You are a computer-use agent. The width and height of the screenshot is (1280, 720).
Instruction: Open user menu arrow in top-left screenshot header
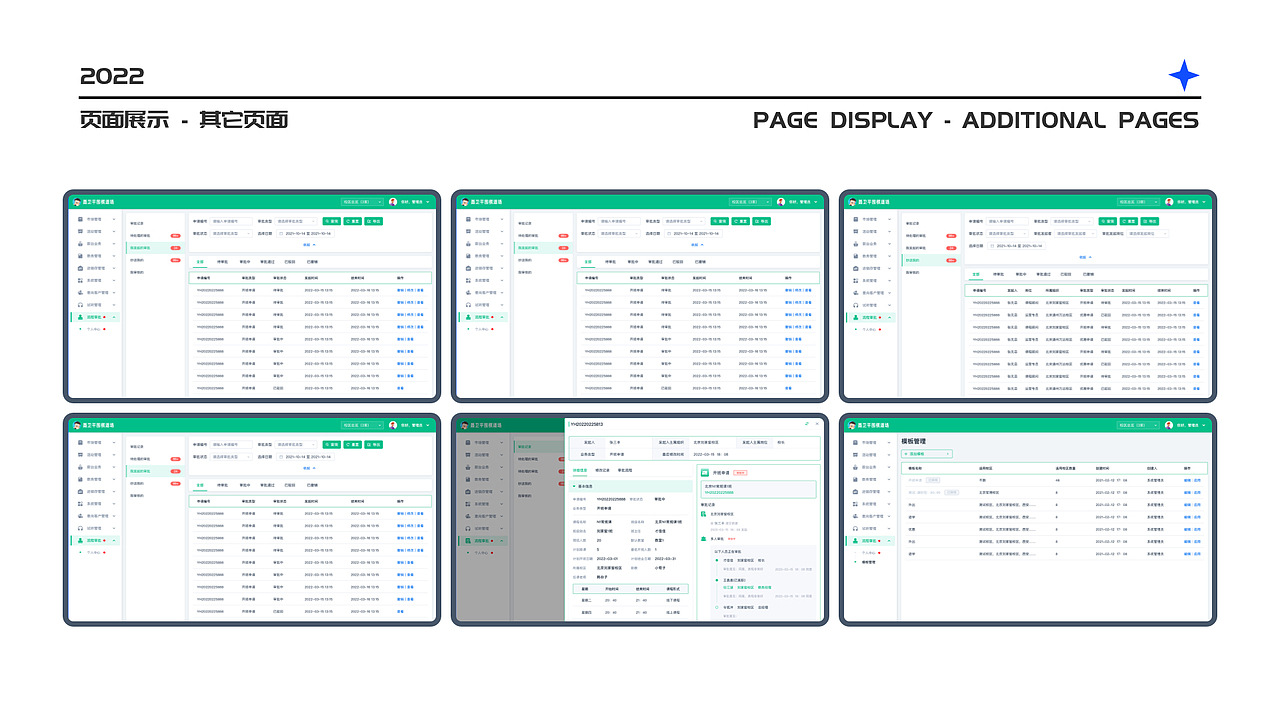(428, 202)
